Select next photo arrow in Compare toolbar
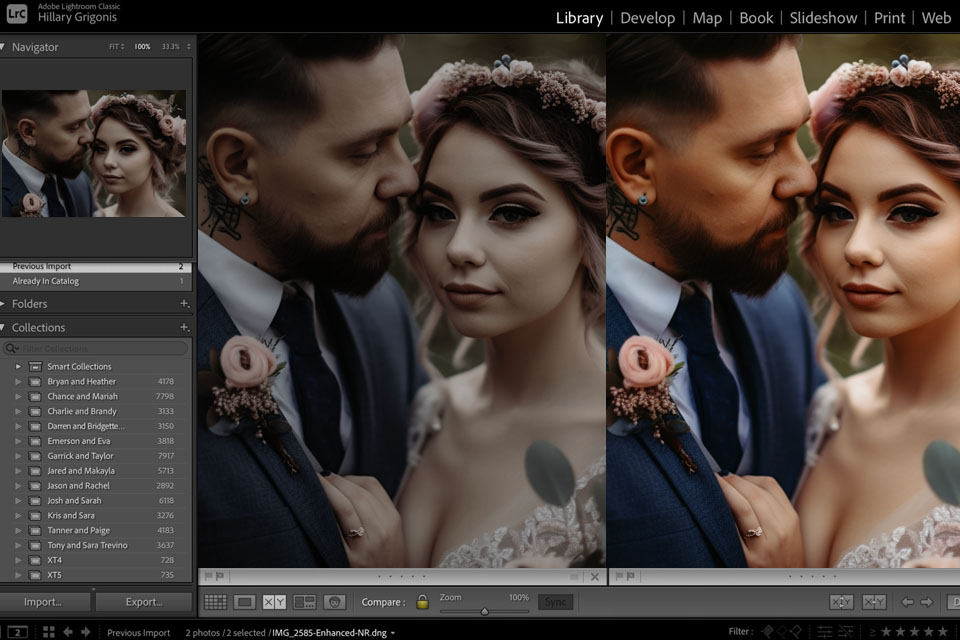This screenshot has height=640, width=960. pyautogui.click(x=926, y=602)
